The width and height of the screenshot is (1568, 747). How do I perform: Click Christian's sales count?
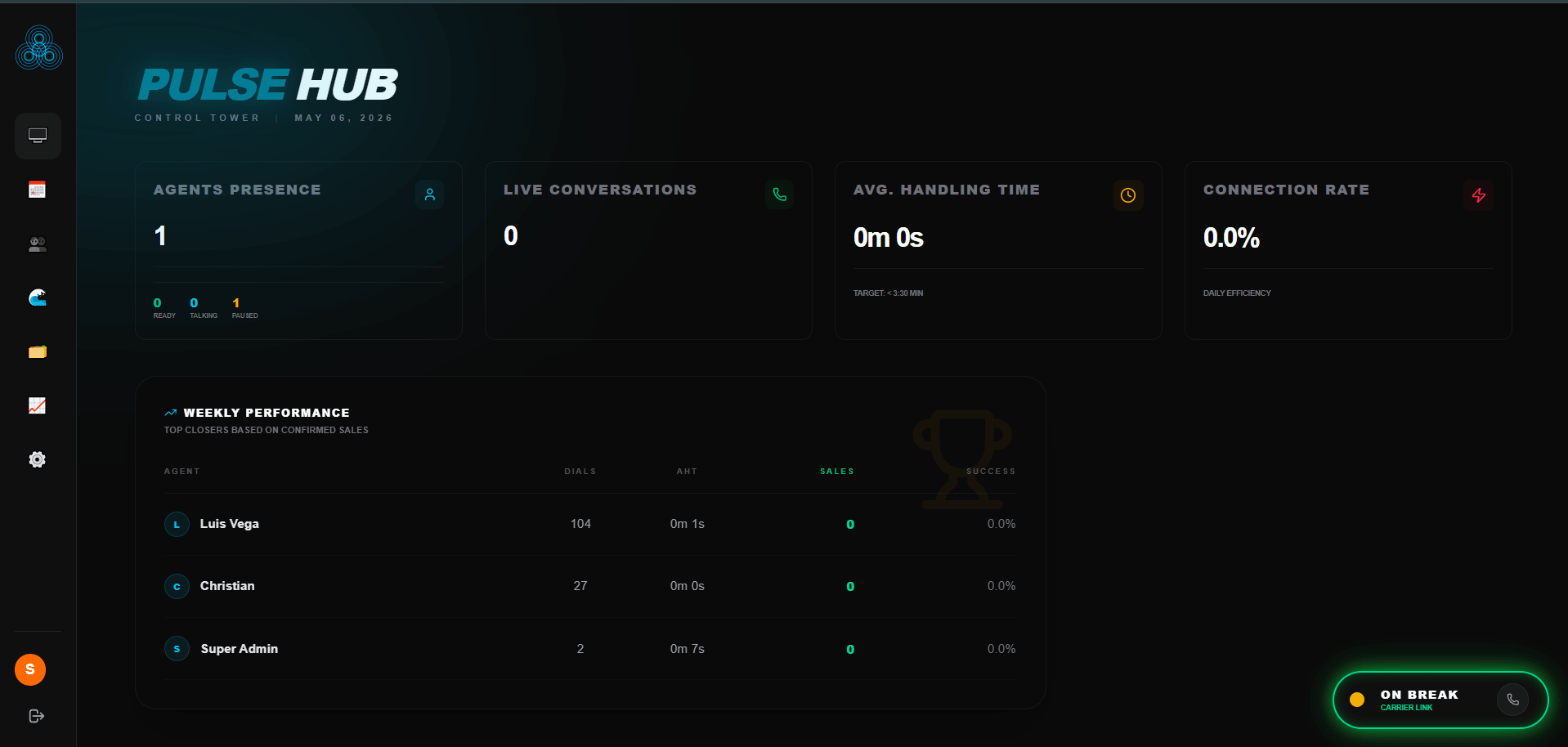point(850,587)
